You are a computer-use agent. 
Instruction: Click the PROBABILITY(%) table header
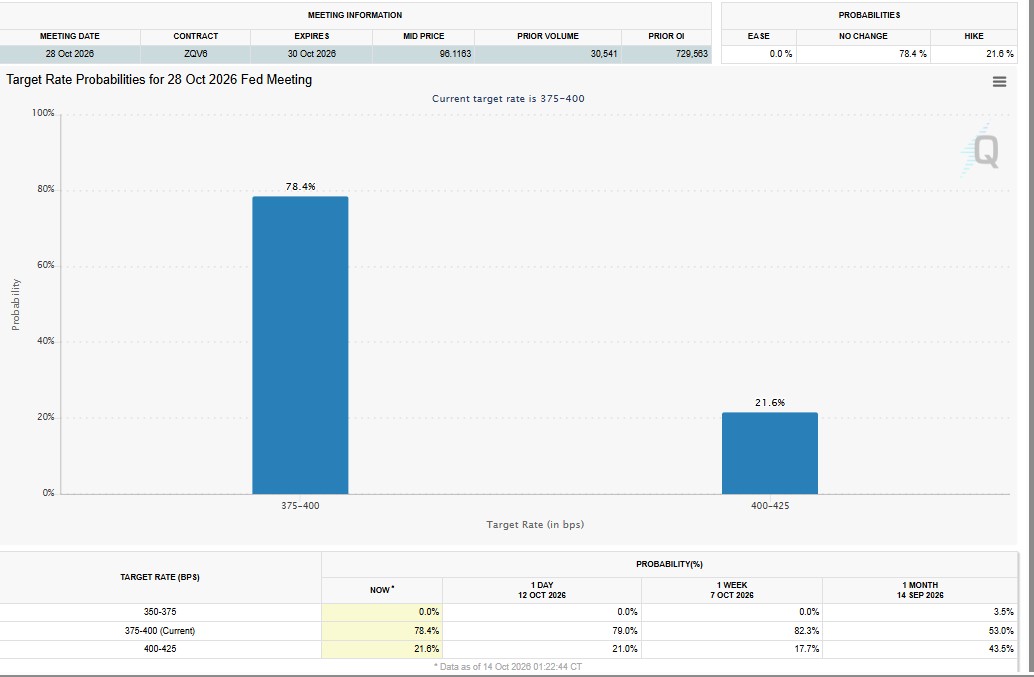pos(669,564)
